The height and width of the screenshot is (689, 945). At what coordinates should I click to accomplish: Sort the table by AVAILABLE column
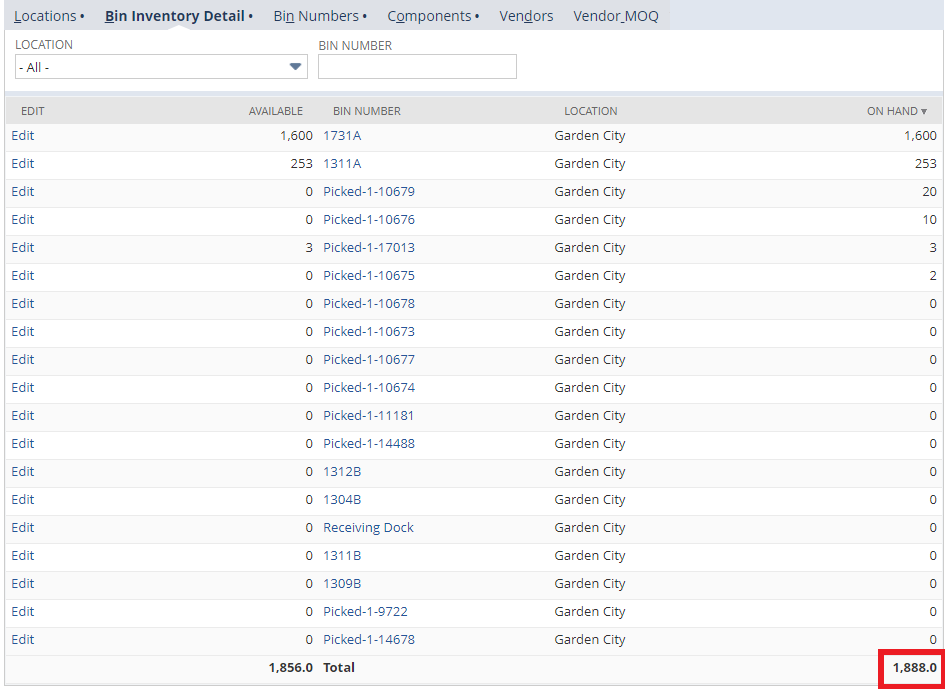pyautogui.click(x=276, y=111)
